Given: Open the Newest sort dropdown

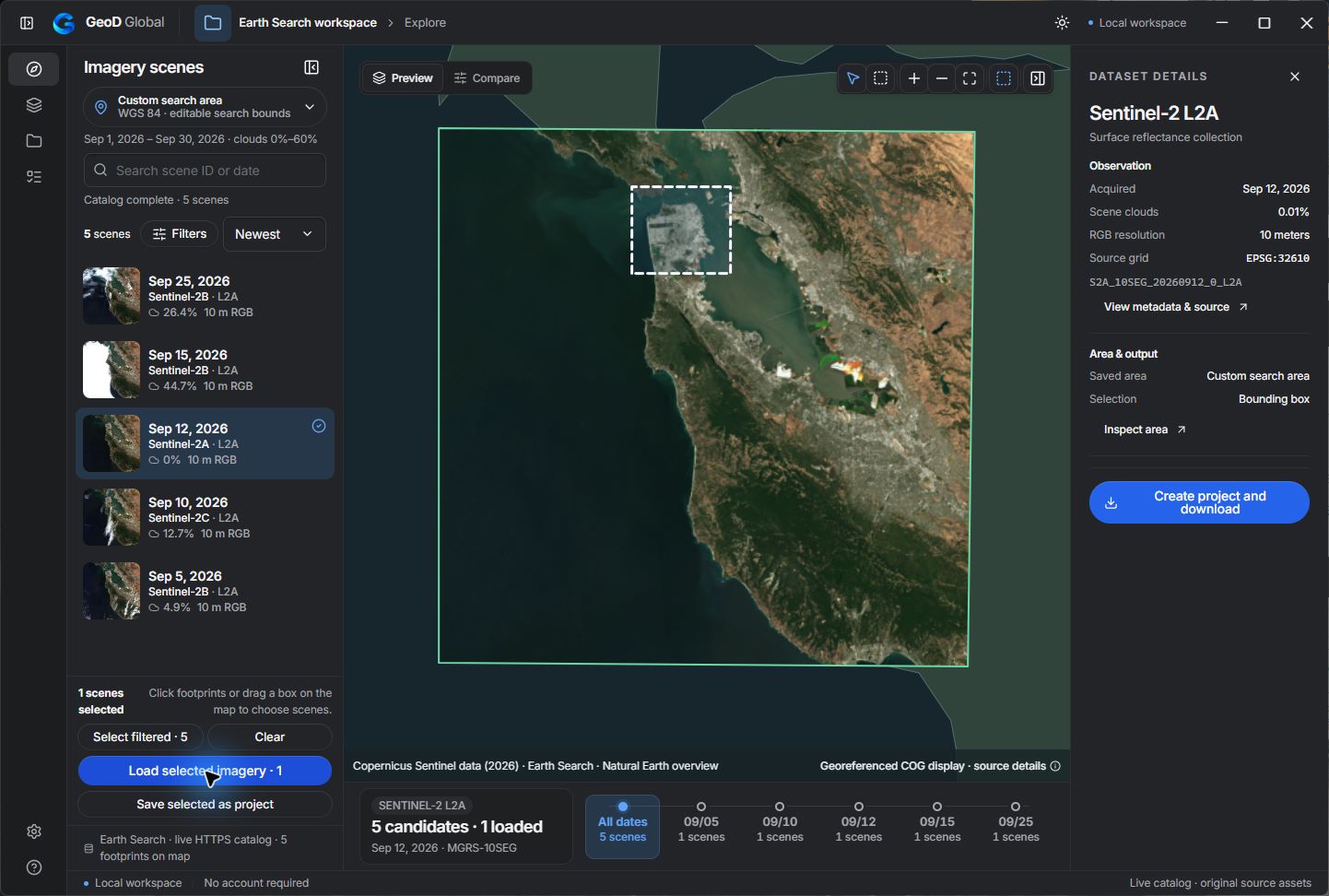Looking at the screenshot, I should 275,234.
